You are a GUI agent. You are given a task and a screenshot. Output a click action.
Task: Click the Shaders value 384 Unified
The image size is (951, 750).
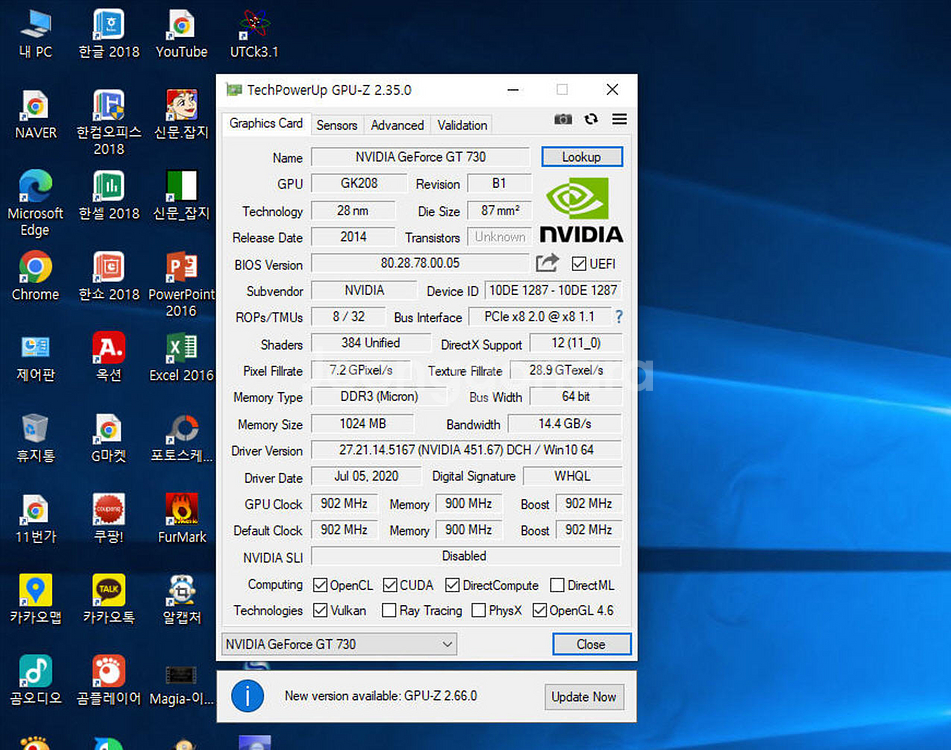pyautogui.click(x=371, y=343)
